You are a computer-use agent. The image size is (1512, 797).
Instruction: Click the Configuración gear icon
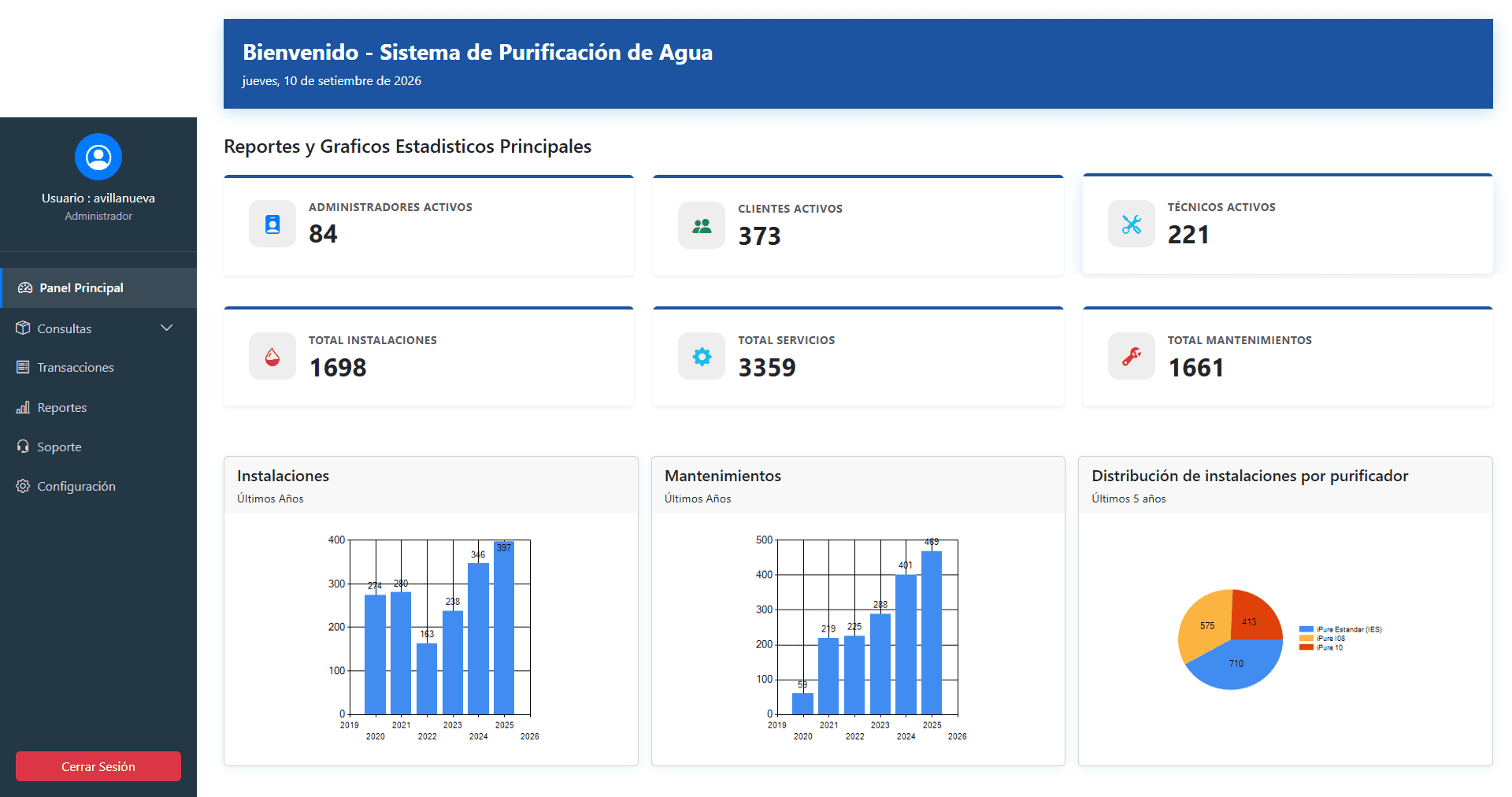point(23,486)
